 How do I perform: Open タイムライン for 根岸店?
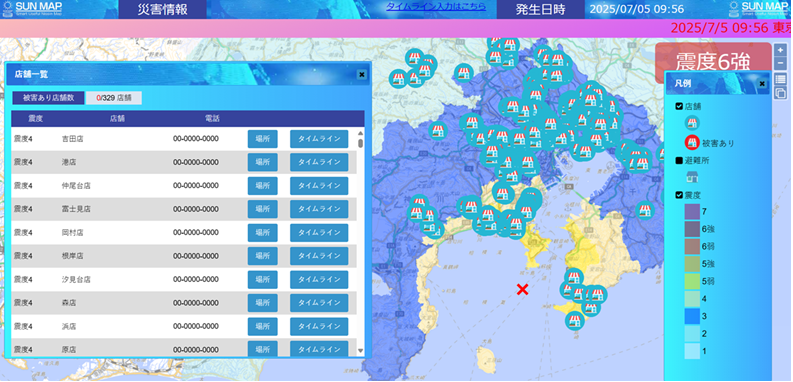[319, 256]
